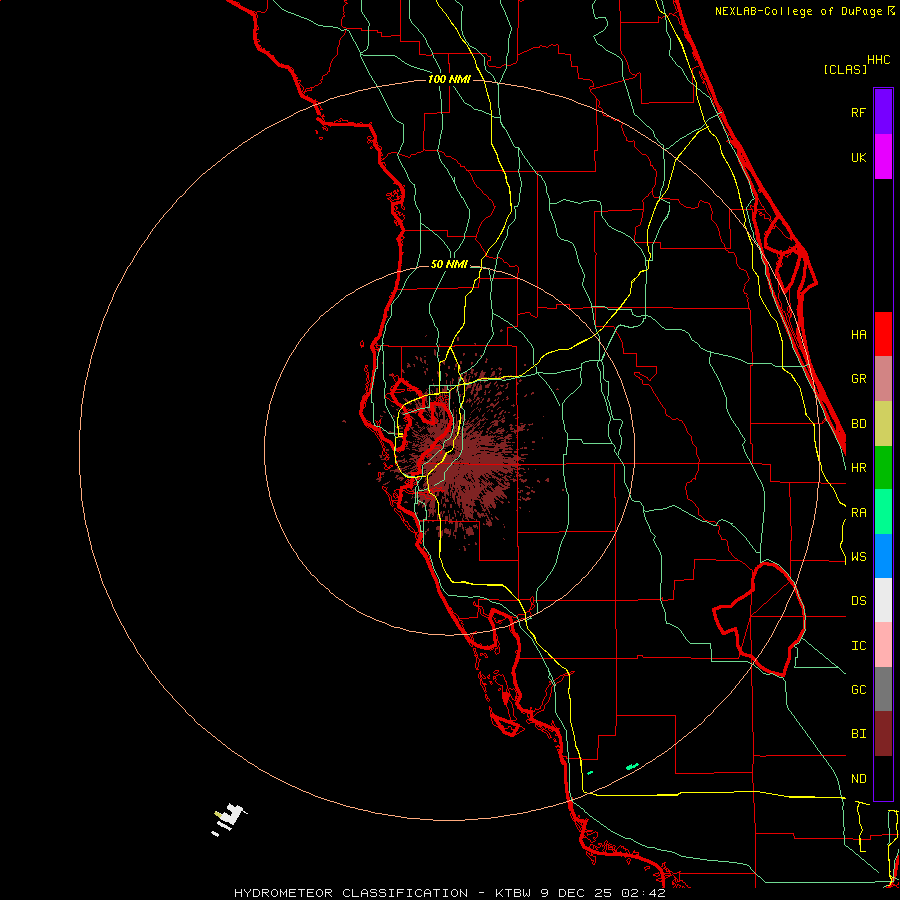Click the BI brown legend swatch

[x=883, y=734]
